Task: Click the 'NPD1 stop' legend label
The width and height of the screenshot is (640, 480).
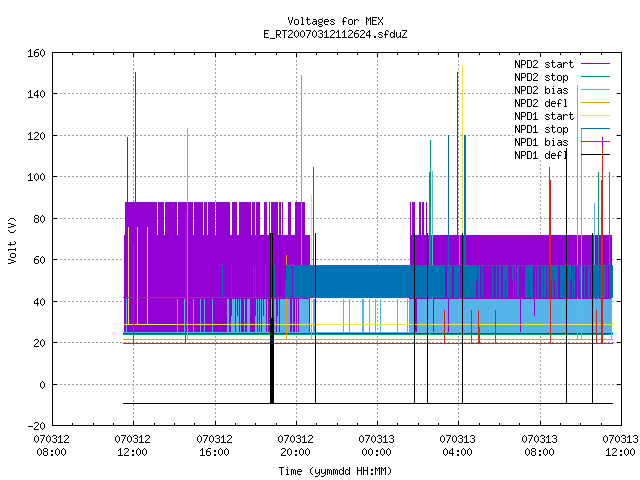Action: (541, 129)
